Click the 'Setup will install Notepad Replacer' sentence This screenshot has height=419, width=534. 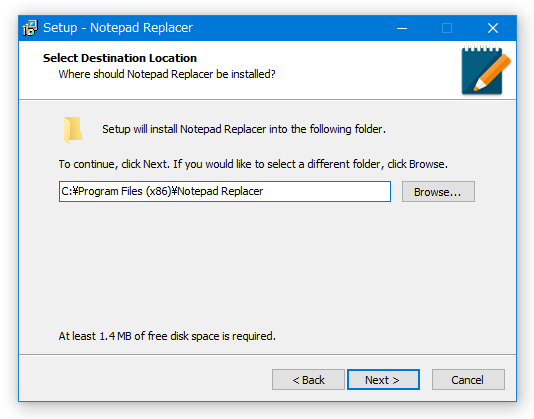click(x=244, y=129)
